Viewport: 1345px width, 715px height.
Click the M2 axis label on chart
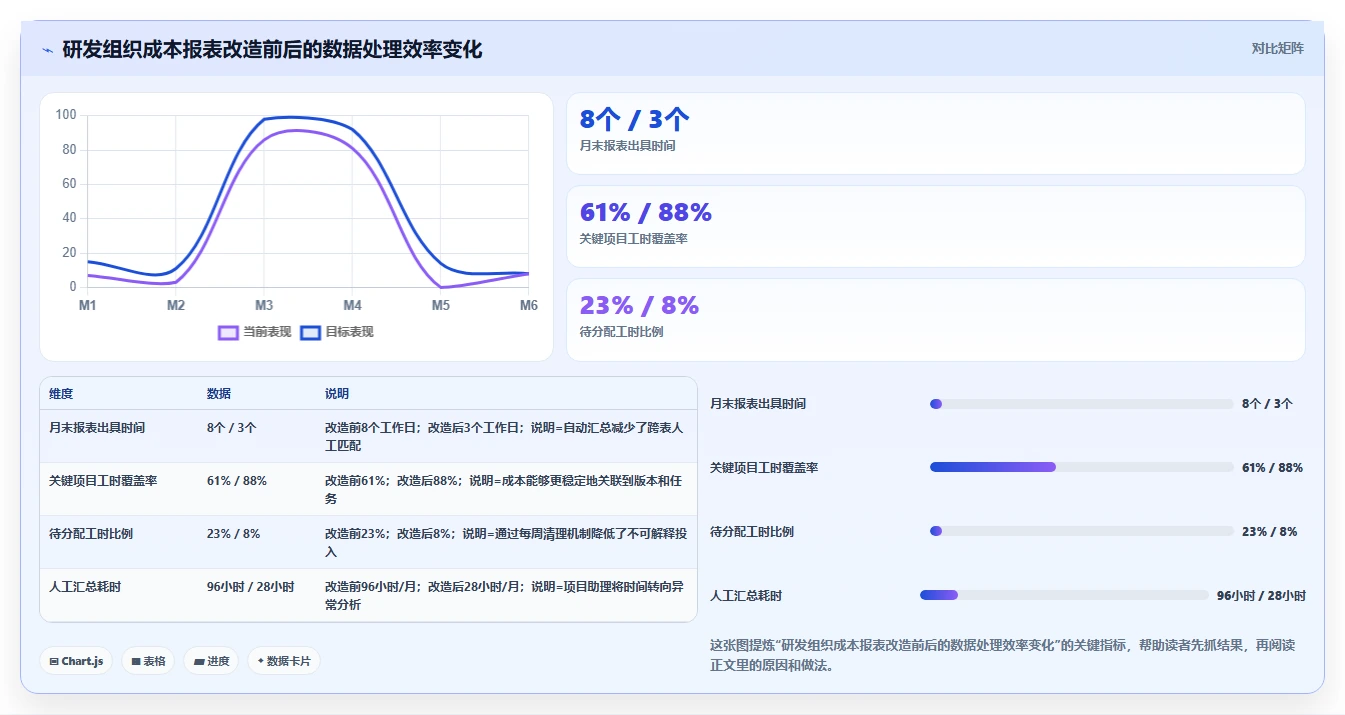[x=176, y=305]
